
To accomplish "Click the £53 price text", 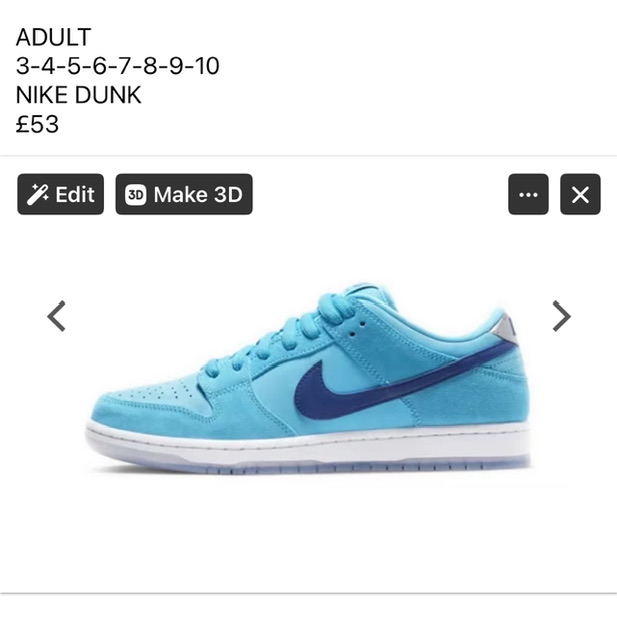I will (x=37, y=124).
